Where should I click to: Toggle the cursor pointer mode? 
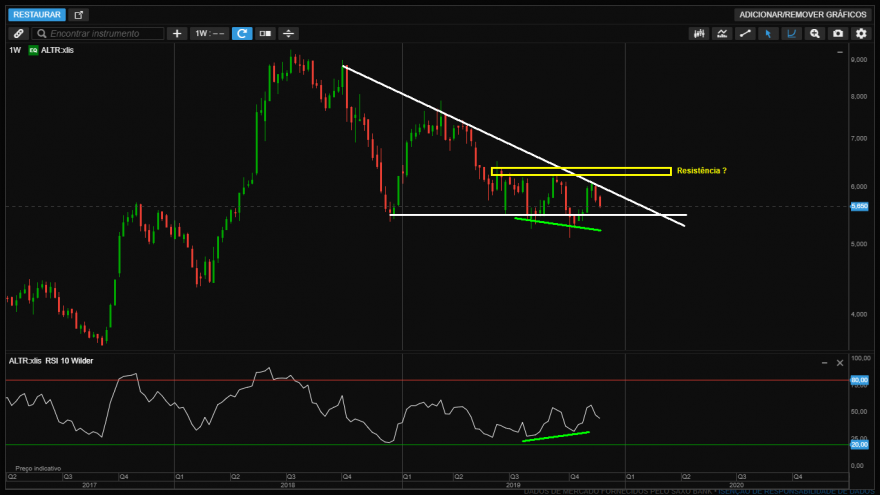[768, 34]
